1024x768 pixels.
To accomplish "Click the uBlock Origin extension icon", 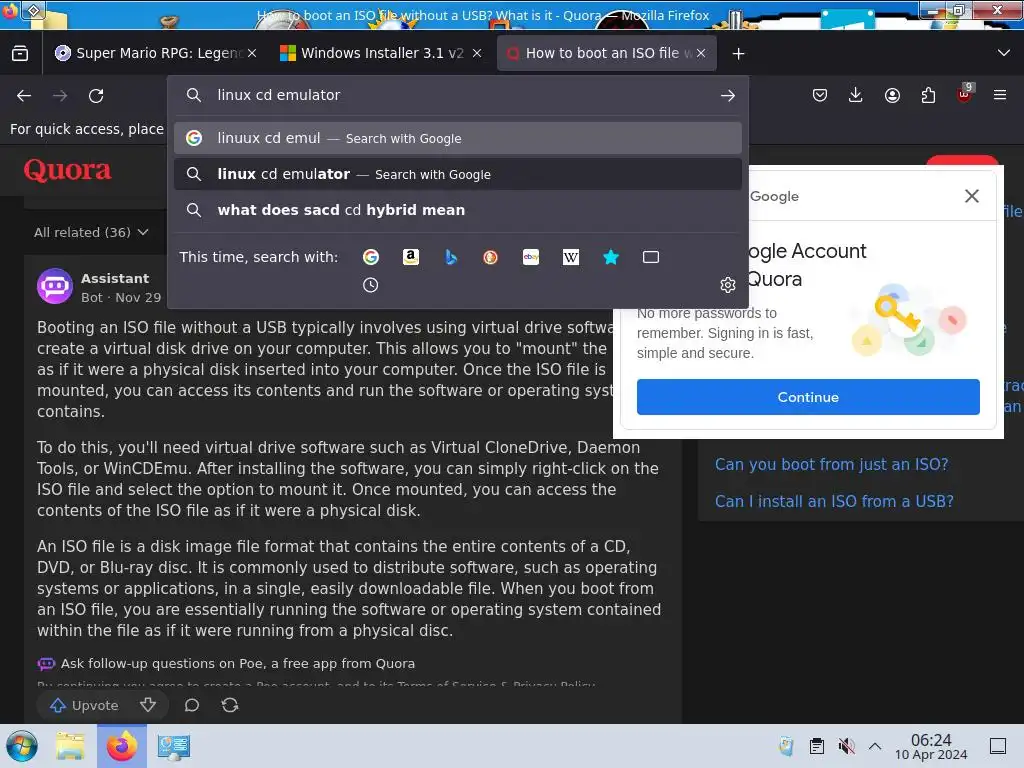I will 965,94.
